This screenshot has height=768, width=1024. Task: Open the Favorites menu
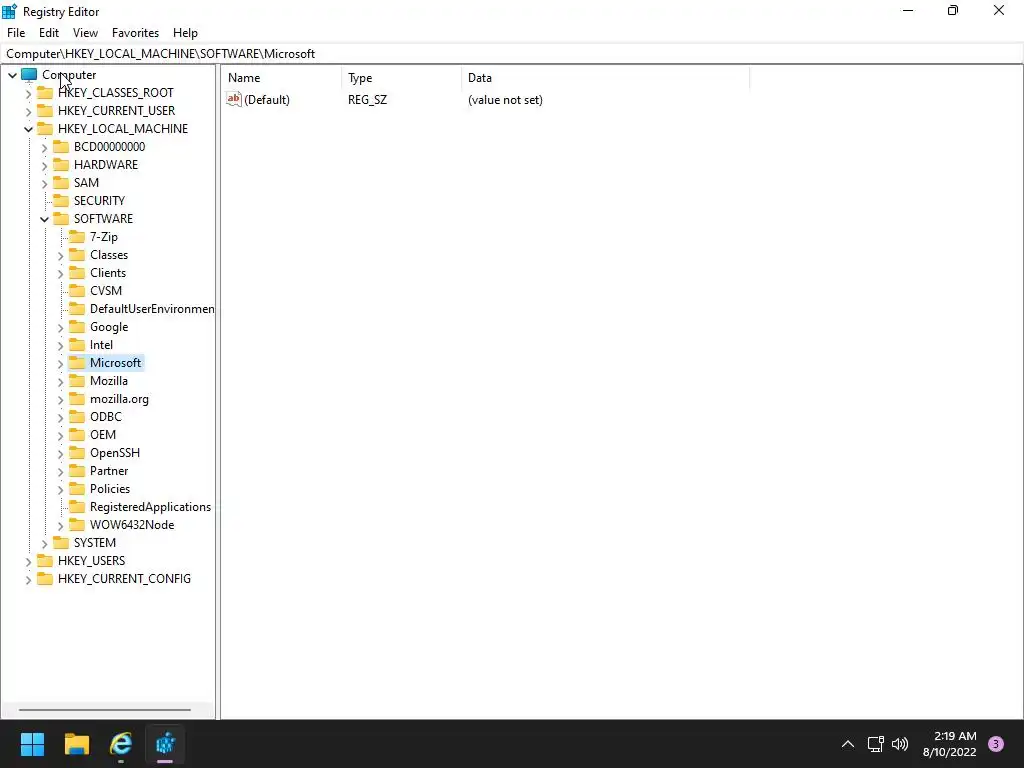(x=135, y=33)
